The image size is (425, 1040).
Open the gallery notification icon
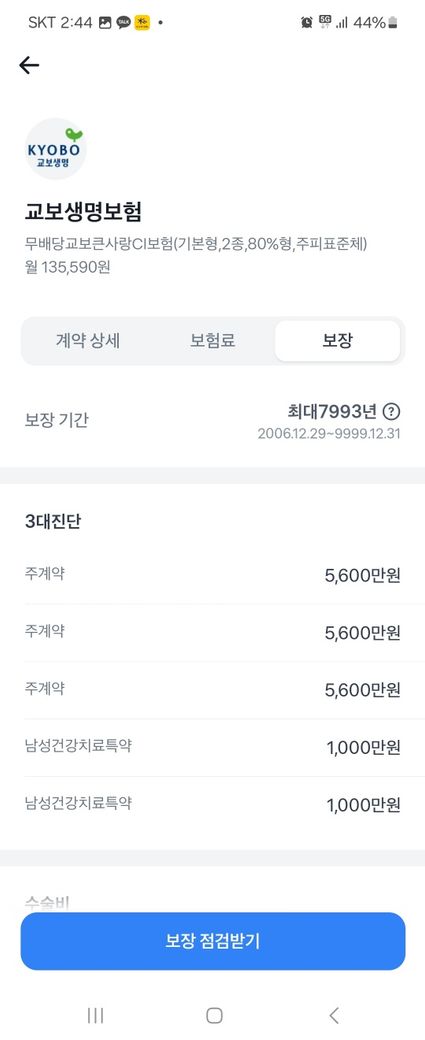[105, 23]
